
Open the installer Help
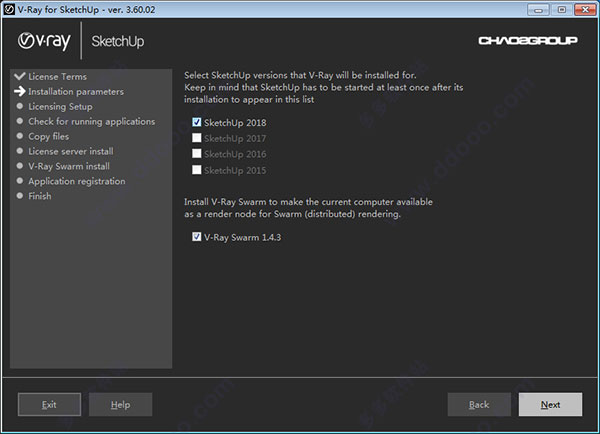[x=120, y=404]
